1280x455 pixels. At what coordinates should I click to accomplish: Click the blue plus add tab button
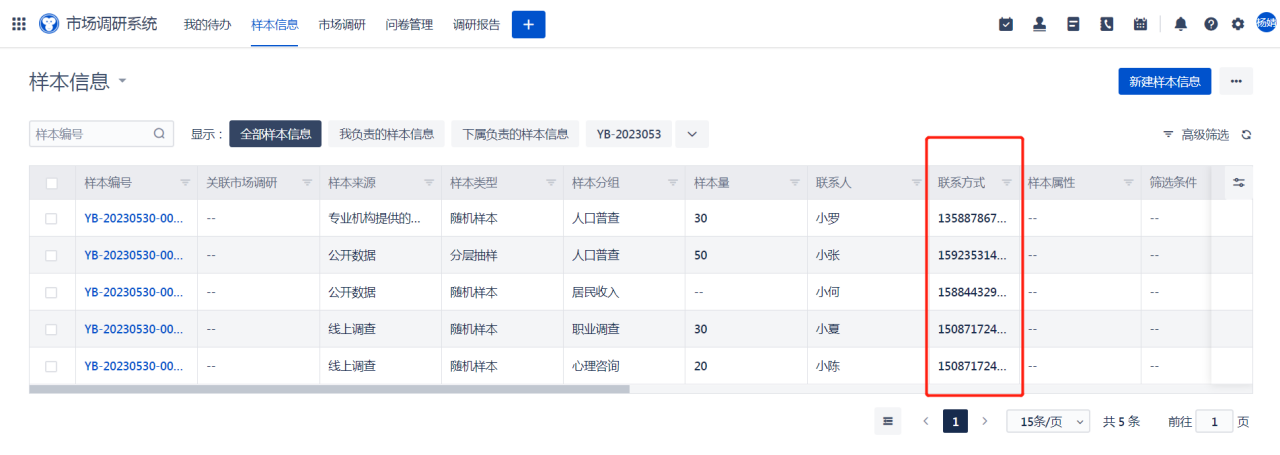[528, 24]
